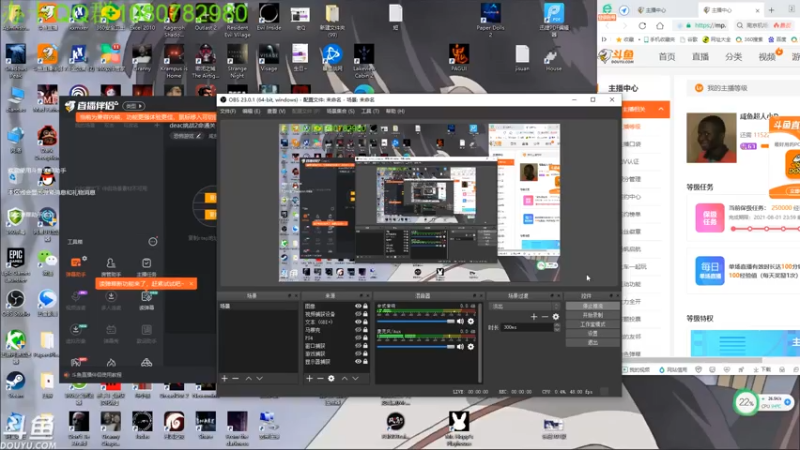The width and height of the screenshot is (800, 450).
Task: Toggle visibility of 窗口捕获 source
Action: pos(358,346)
